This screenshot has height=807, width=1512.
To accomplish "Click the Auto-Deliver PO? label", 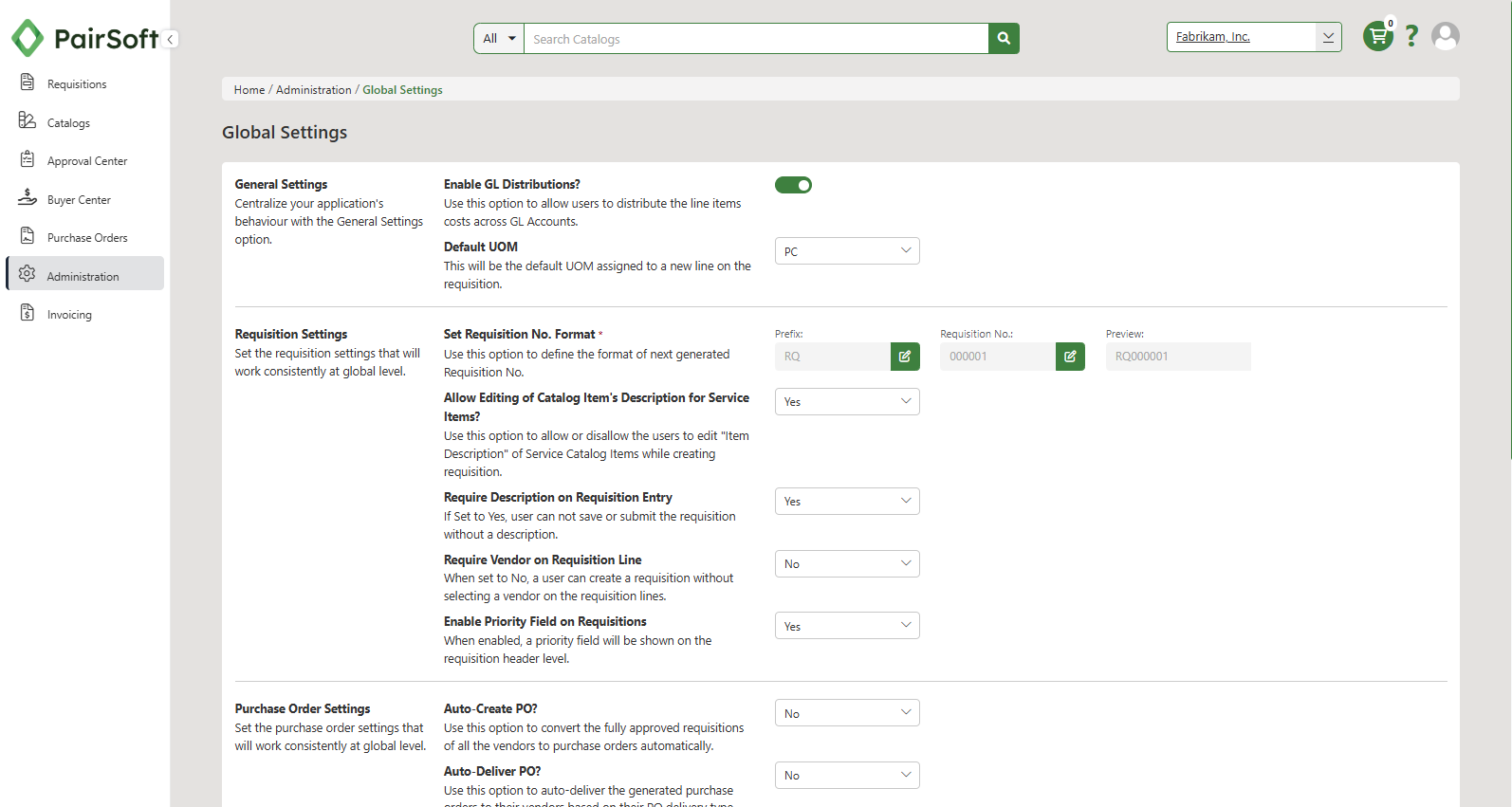I will (x=492, y=771).
